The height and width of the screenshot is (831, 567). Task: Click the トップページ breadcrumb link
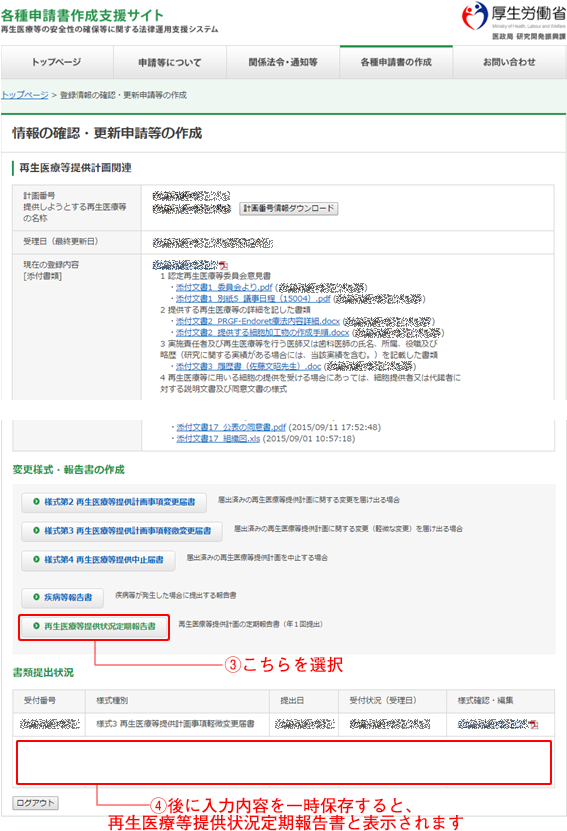pyautogui.click(x=24, y=95)
